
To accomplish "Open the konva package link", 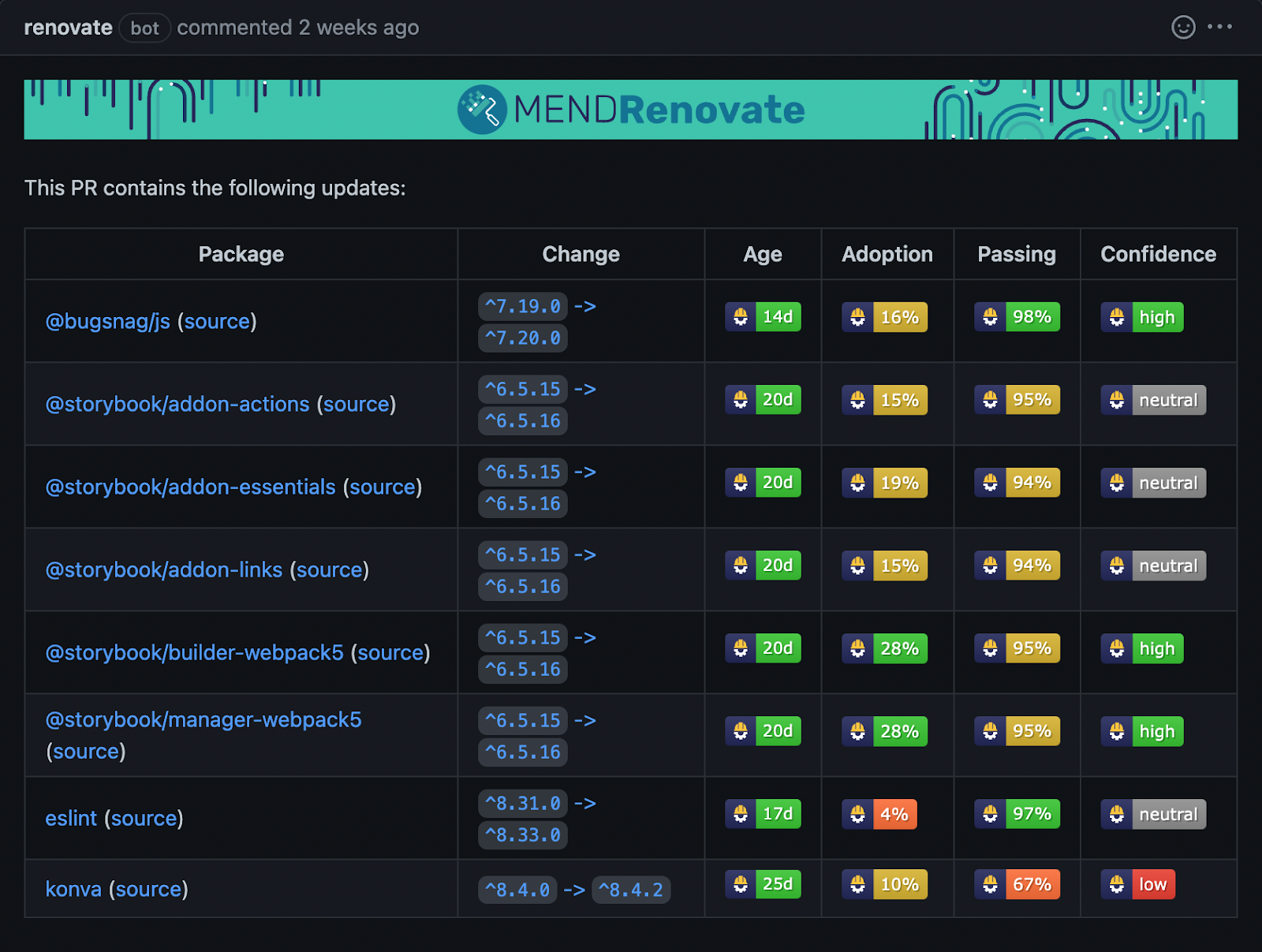I will pos(73,889).
